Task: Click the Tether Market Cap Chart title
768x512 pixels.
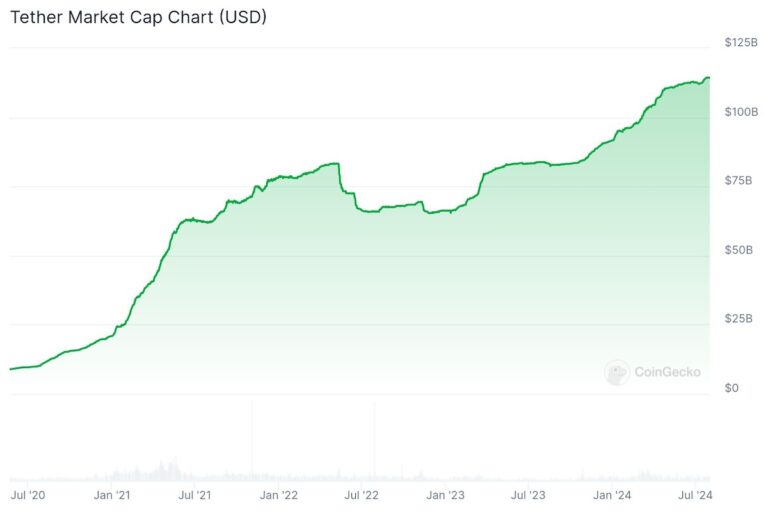Action: click(x=138, y=17)
